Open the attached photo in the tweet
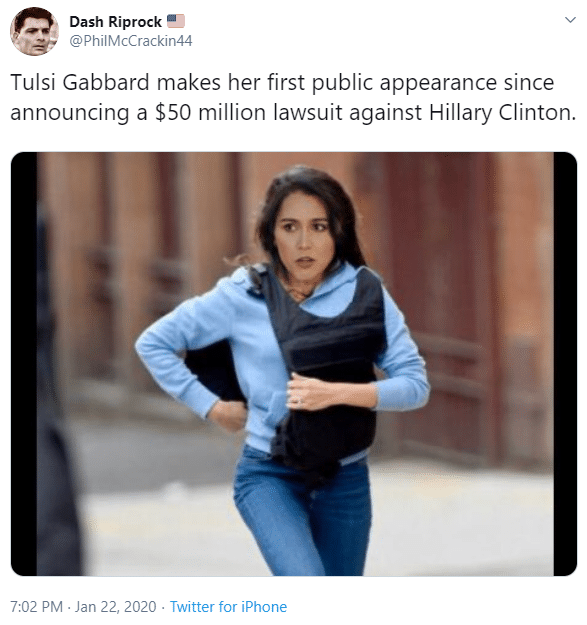 click(294, 364)
